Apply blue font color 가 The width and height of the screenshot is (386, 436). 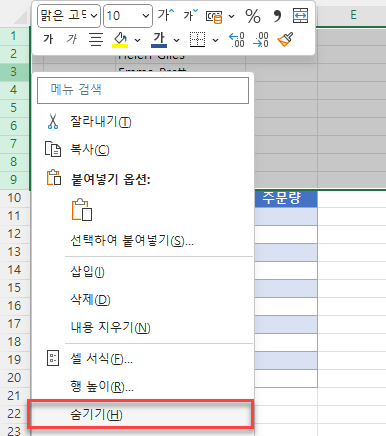159,40
